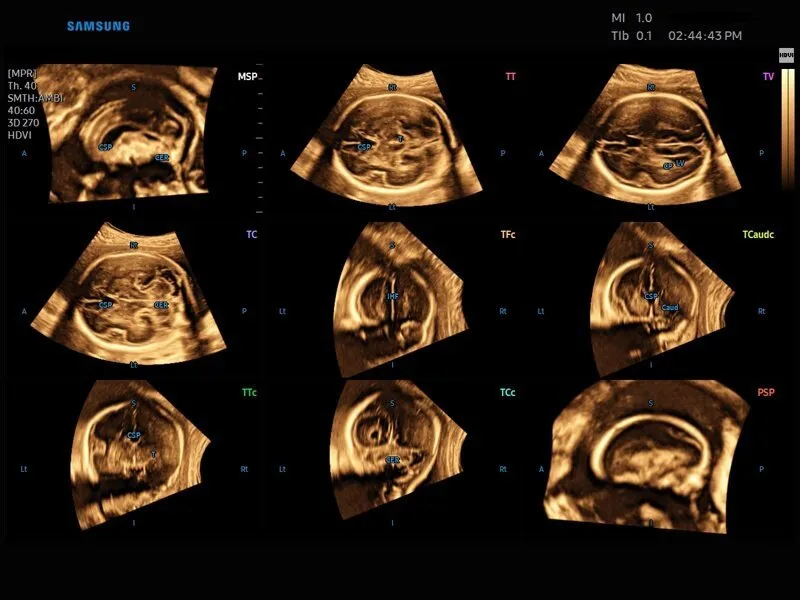This screenshot has width=800, height=600.
Task: Select the CER marker in MSP view
Action: 161,158
